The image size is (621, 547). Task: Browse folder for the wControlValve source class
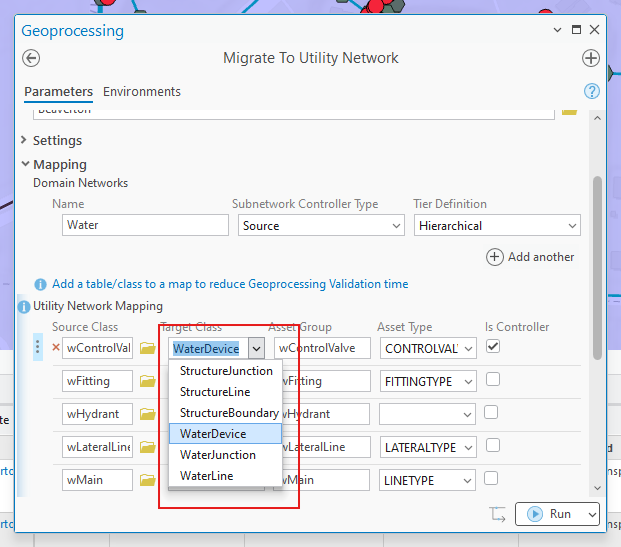tap(148, 348)
